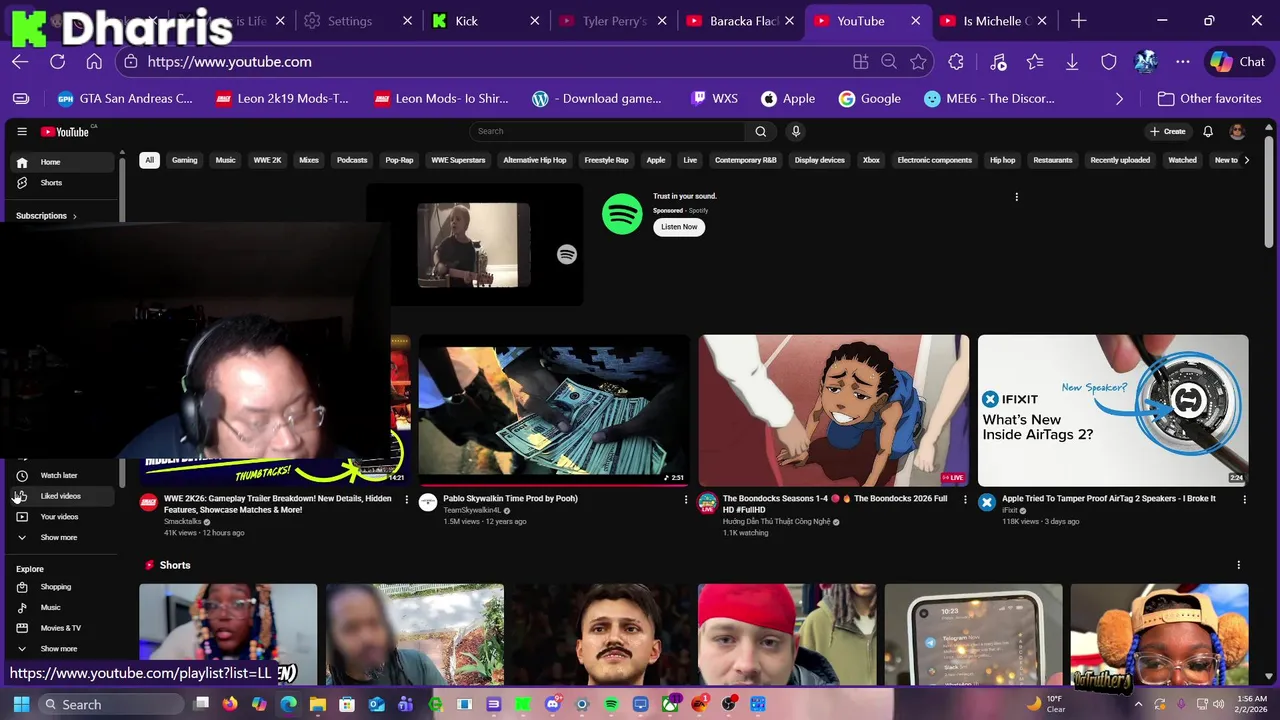Screen dimensions: 1280x720
Task: Open Other favorites folder
Action: (x=1209, y=98)
